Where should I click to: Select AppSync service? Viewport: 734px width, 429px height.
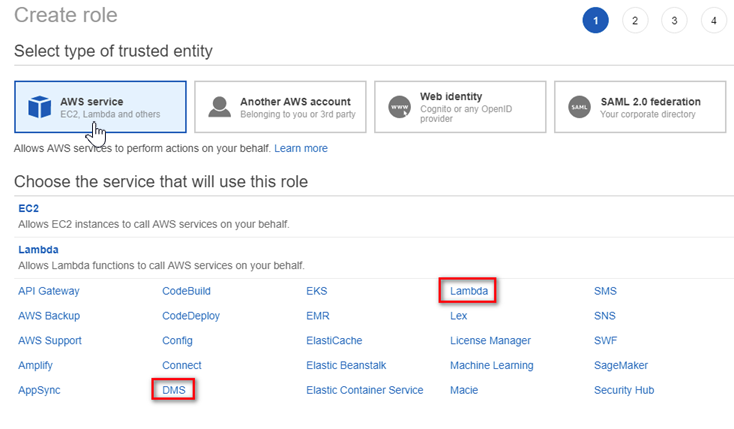39,390
